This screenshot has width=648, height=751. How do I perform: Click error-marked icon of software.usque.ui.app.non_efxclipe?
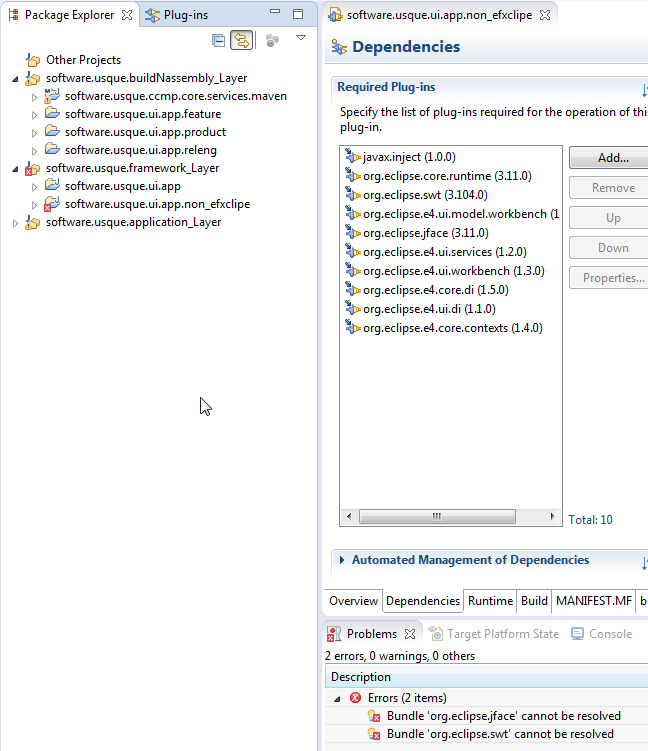(52, 204)
